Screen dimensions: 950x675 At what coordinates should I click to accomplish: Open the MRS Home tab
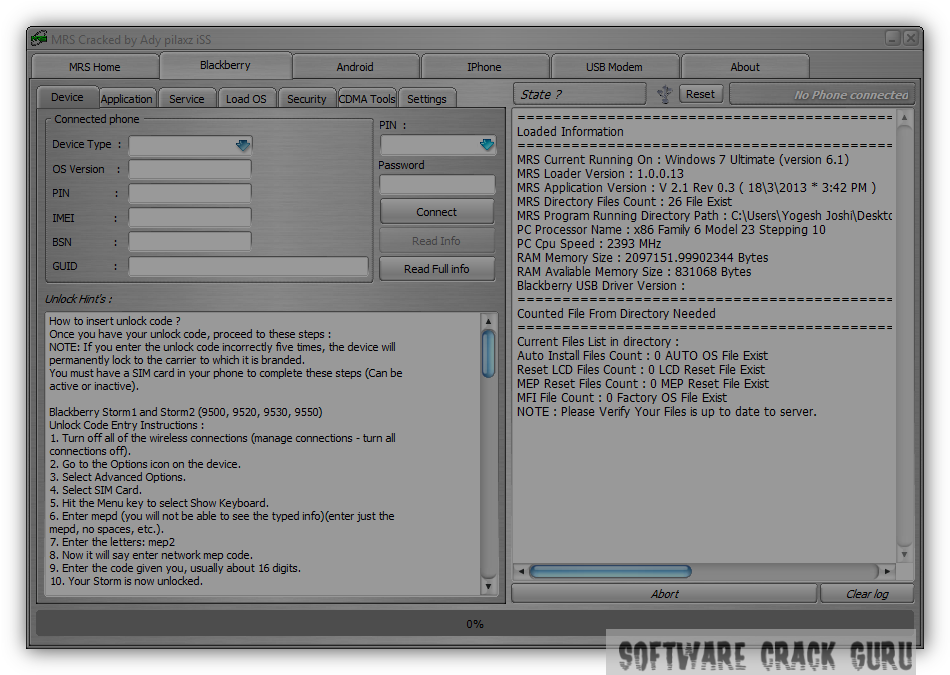pyautogui.click(x=95, y=67)
